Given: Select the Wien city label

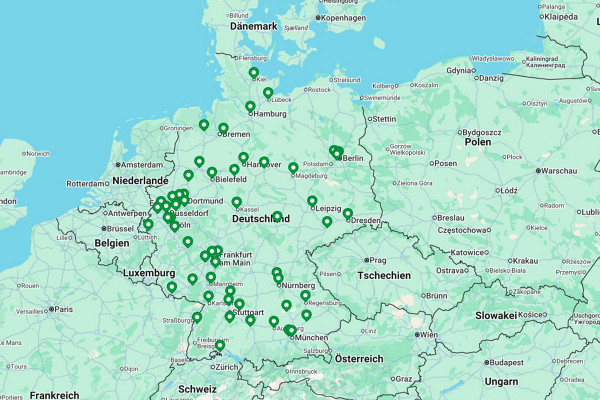Looking at the screenshot, I should point(427,335).
